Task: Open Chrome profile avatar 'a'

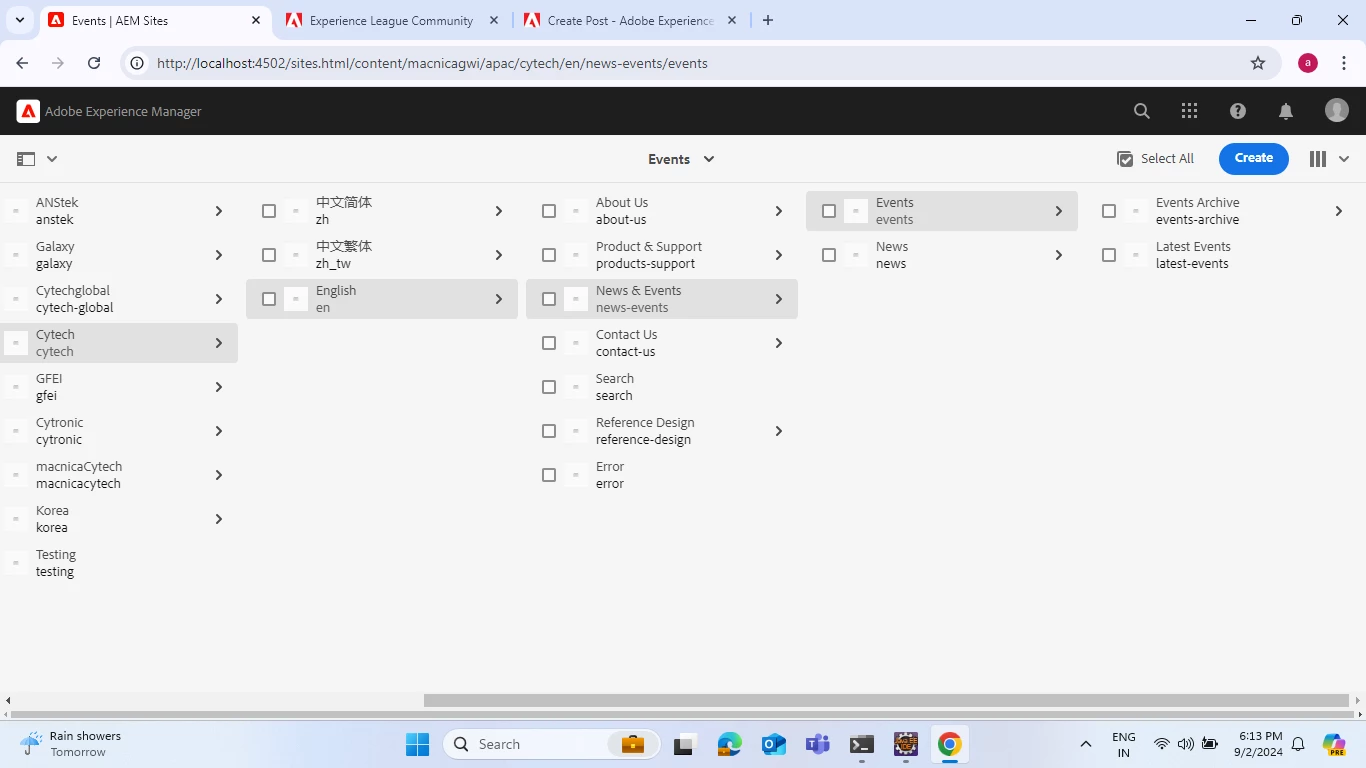Action: point(1308,63)
